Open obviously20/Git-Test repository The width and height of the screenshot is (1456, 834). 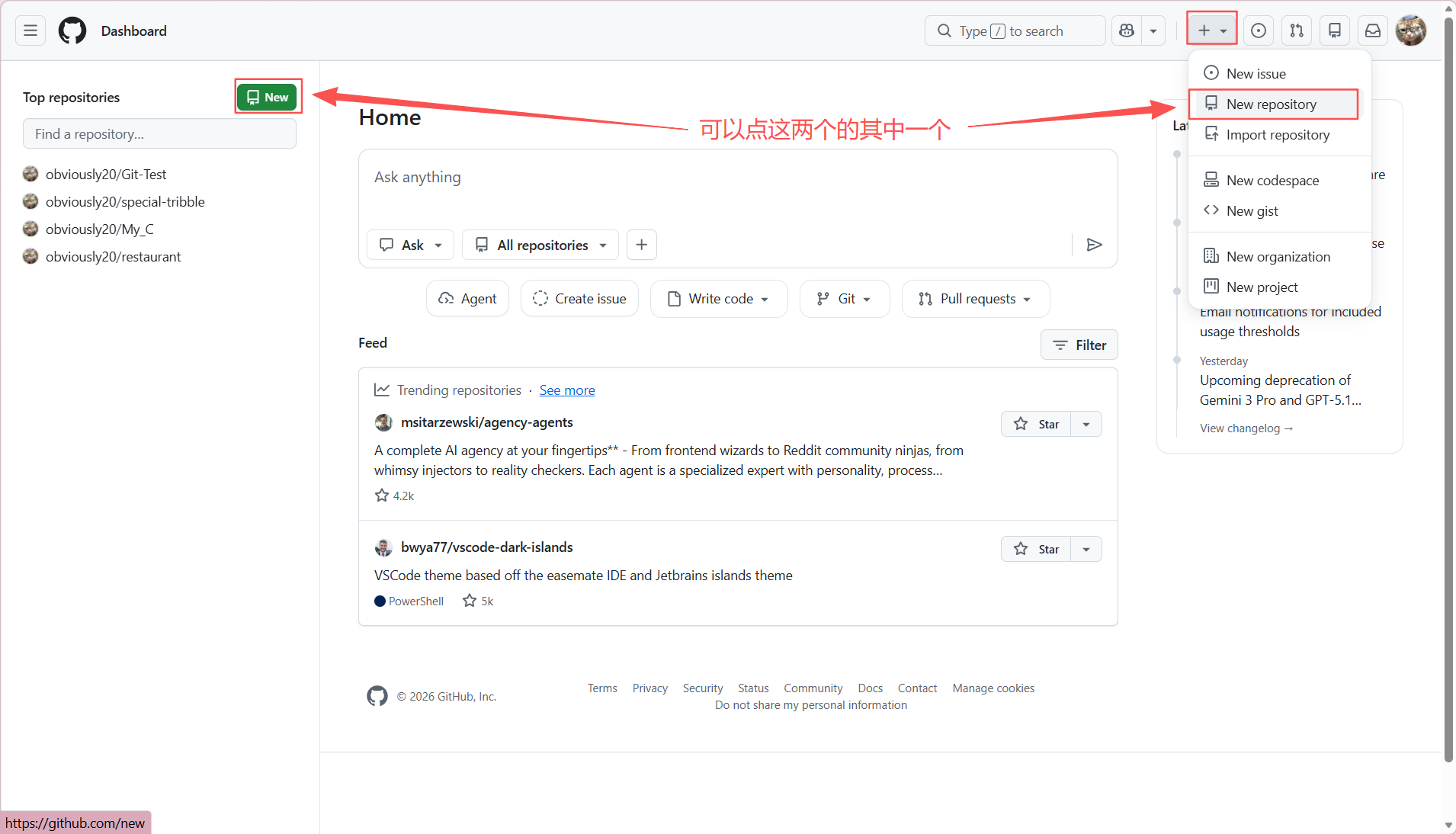click(x=105, y=174)
